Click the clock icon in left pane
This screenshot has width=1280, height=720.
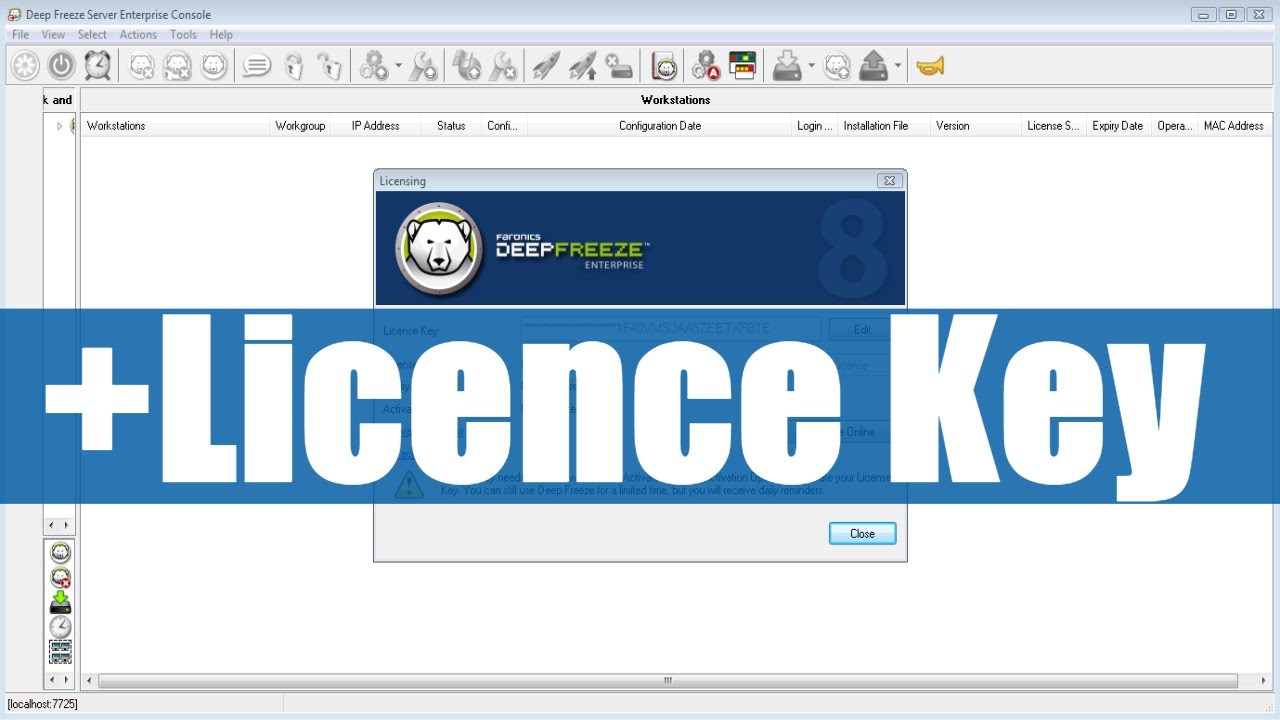pyautogui.click(x=61, y=627)
